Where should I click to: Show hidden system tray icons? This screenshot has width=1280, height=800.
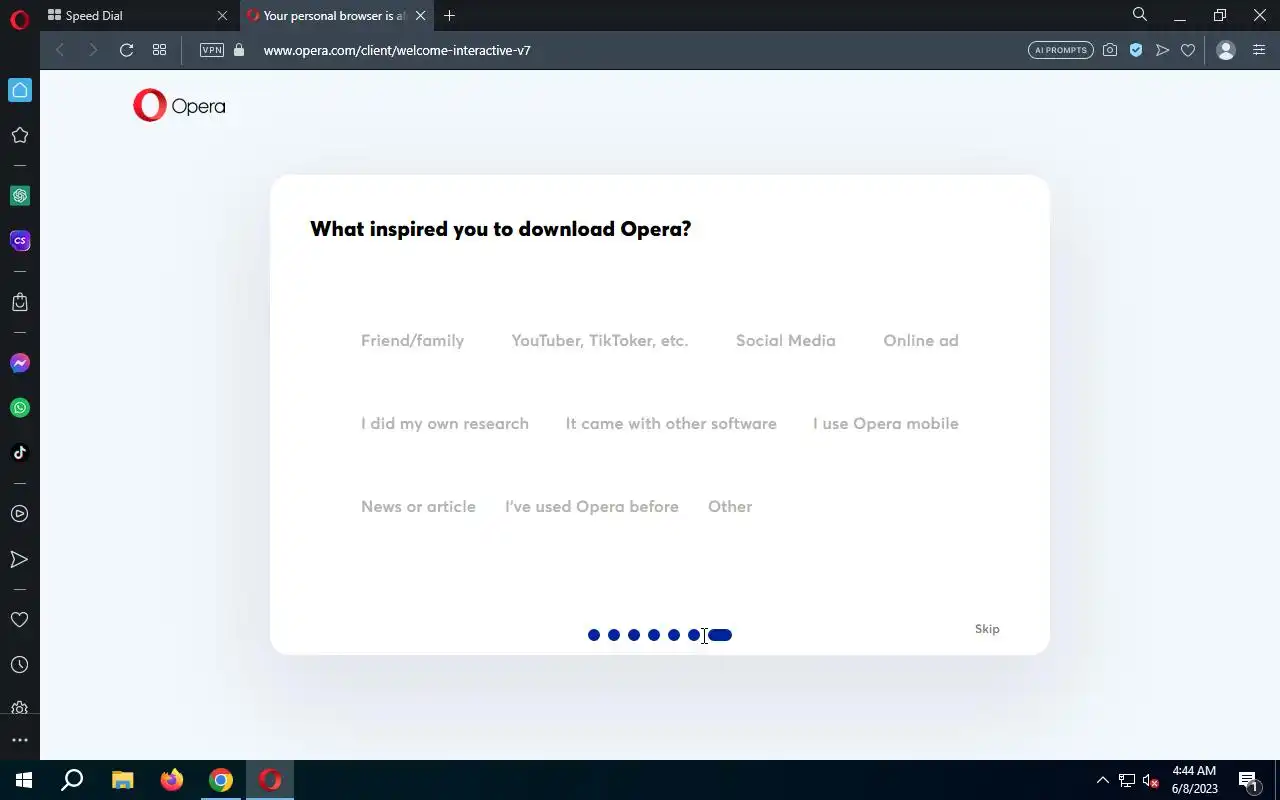pos(1103,780)
